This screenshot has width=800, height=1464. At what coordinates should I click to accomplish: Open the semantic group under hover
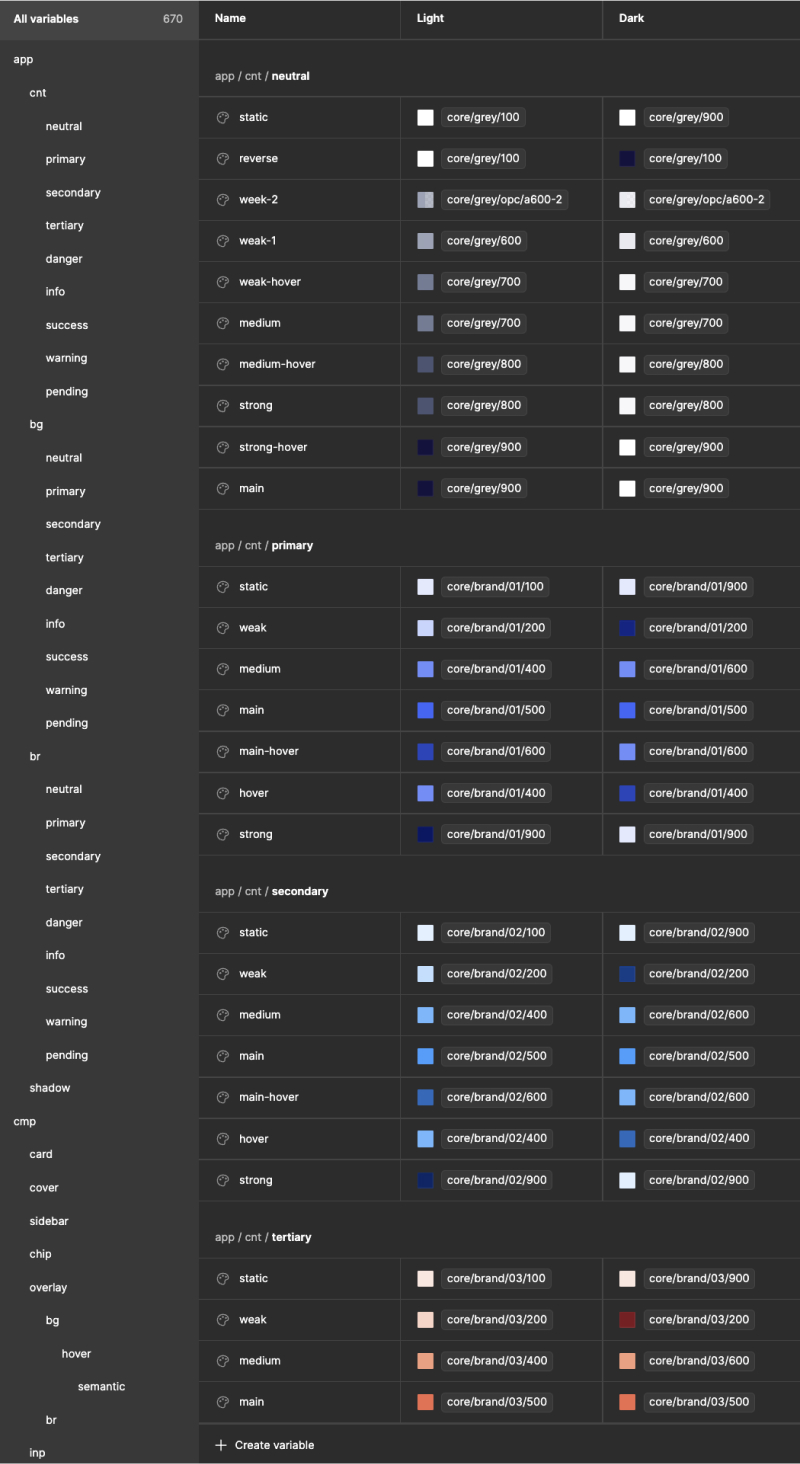[101, 1386]
